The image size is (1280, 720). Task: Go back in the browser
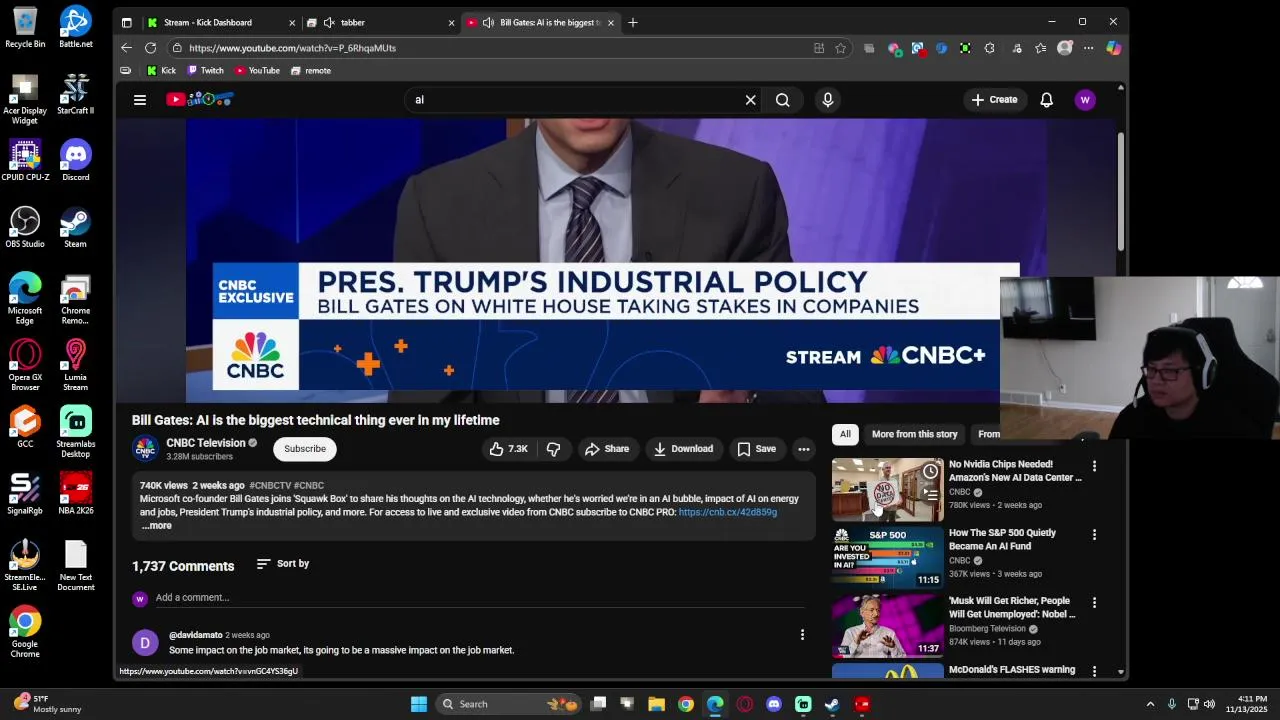[126, 48]
